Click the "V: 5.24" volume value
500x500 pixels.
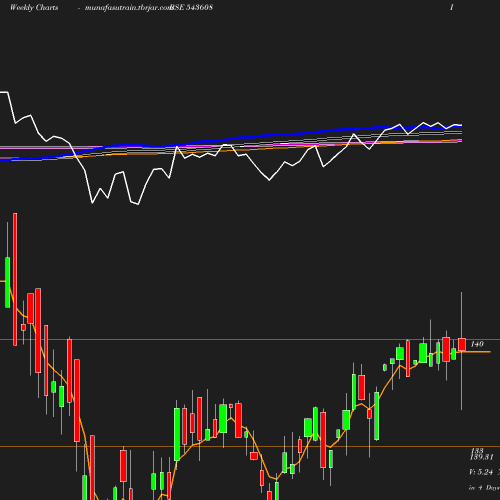[481, 472]
